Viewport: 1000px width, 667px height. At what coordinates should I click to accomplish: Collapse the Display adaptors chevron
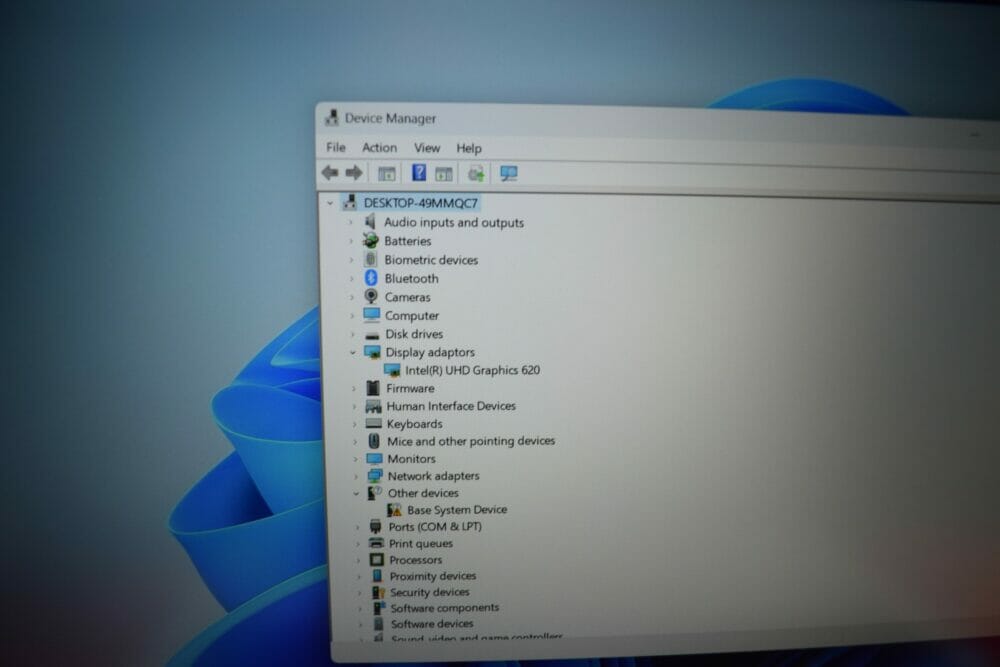pos(353,352)
